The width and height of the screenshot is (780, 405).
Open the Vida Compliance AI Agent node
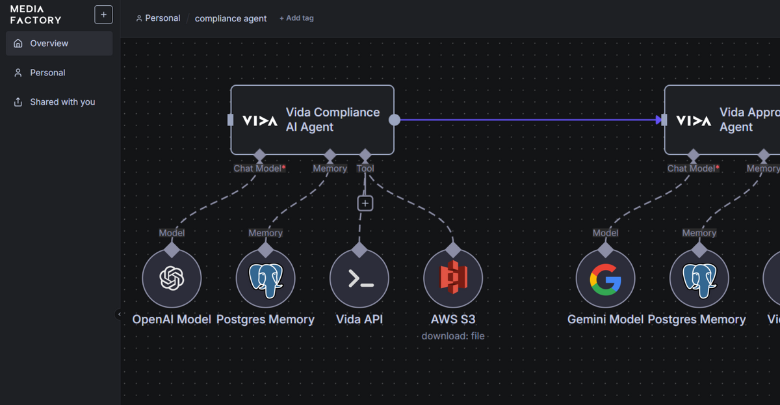312,120
